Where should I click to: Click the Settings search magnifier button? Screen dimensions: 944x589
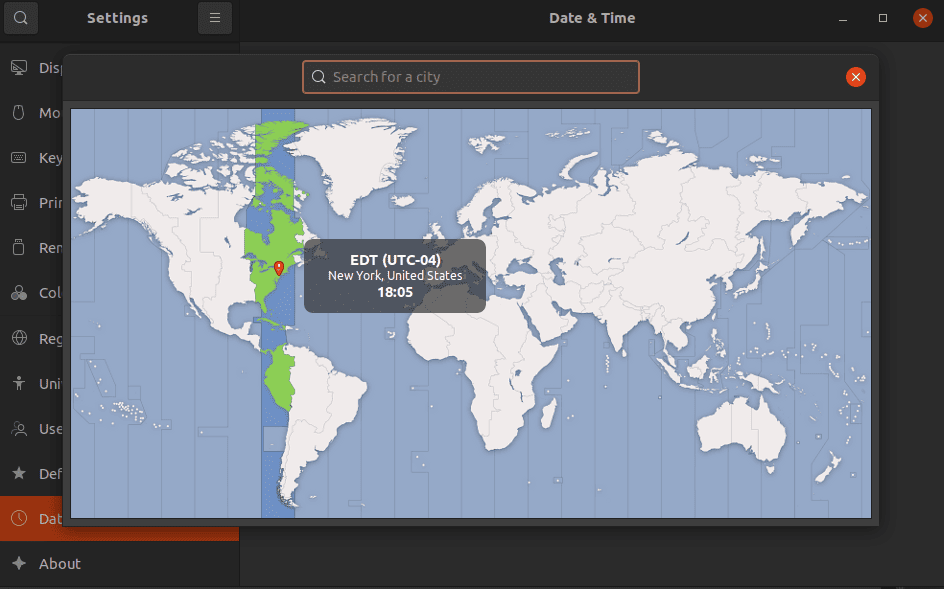(21, 18)
